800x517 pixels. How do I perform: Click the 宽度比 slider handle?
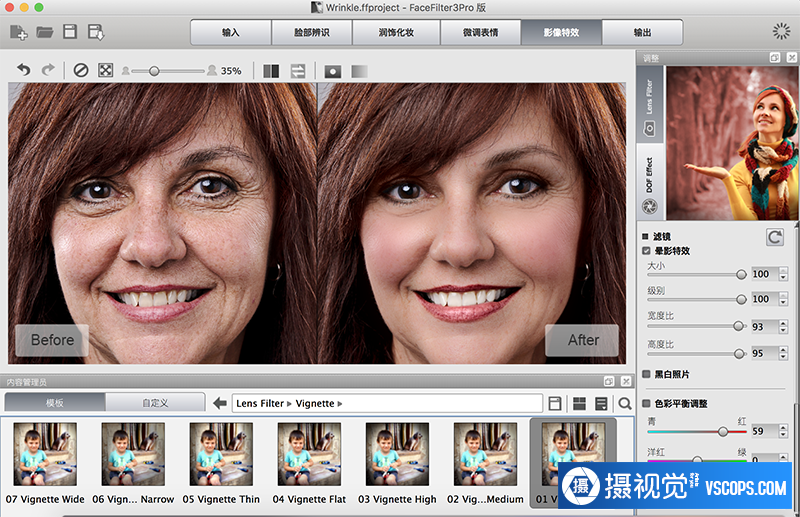coord(738,326)
